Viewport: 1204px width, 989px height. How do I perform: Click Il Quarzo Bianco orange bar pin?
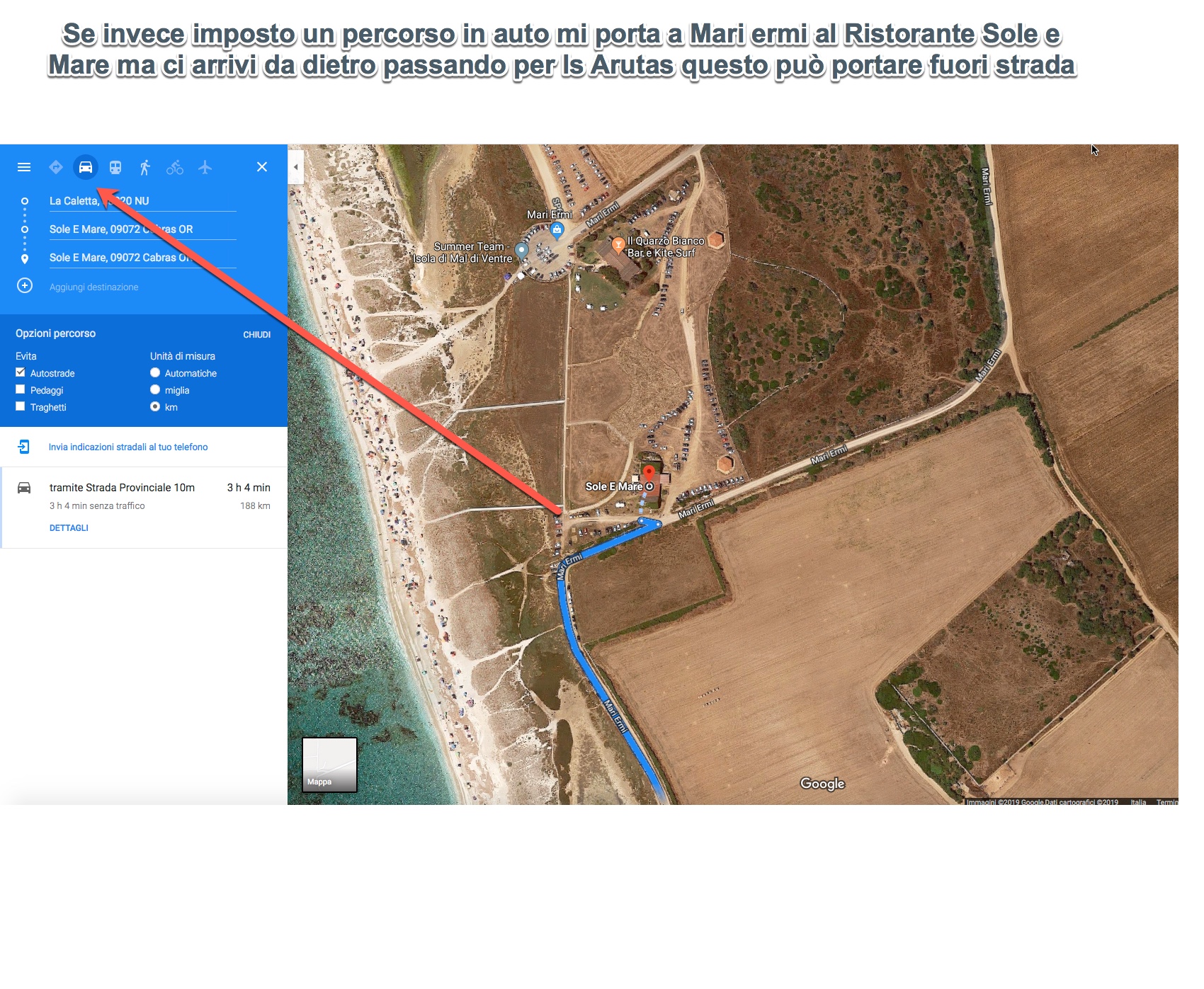618,244
